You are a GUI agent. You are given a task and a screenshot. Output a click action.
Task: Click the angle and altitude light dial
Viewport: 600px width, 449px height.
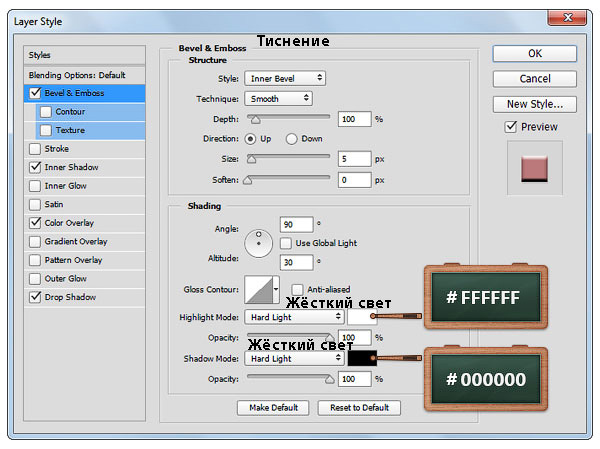tap(259, 243)
